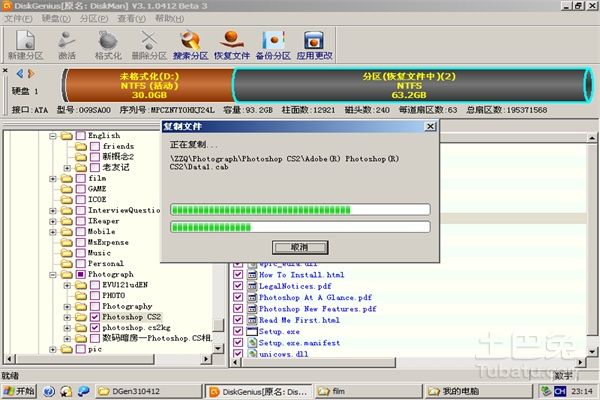Click file list horizontal scroll right arrow

click(581, 362)
